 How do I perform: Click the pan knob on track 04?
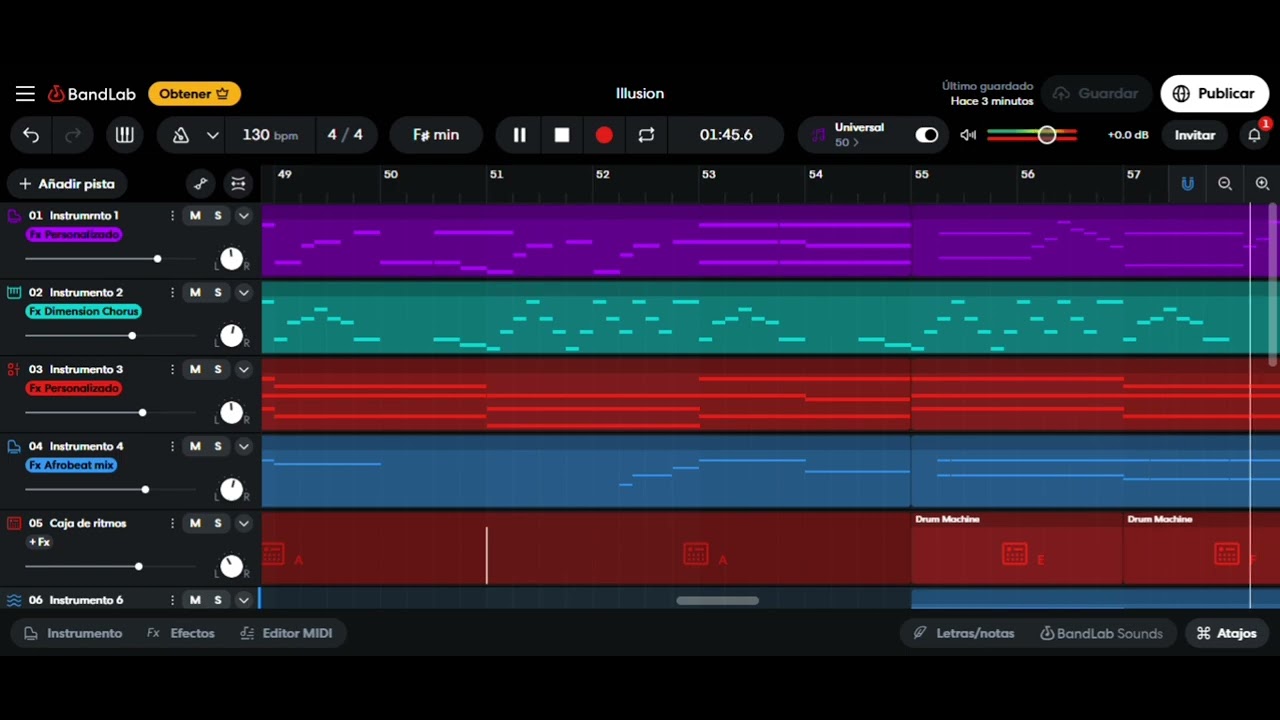pyautogui.click(x=231, y=490)
